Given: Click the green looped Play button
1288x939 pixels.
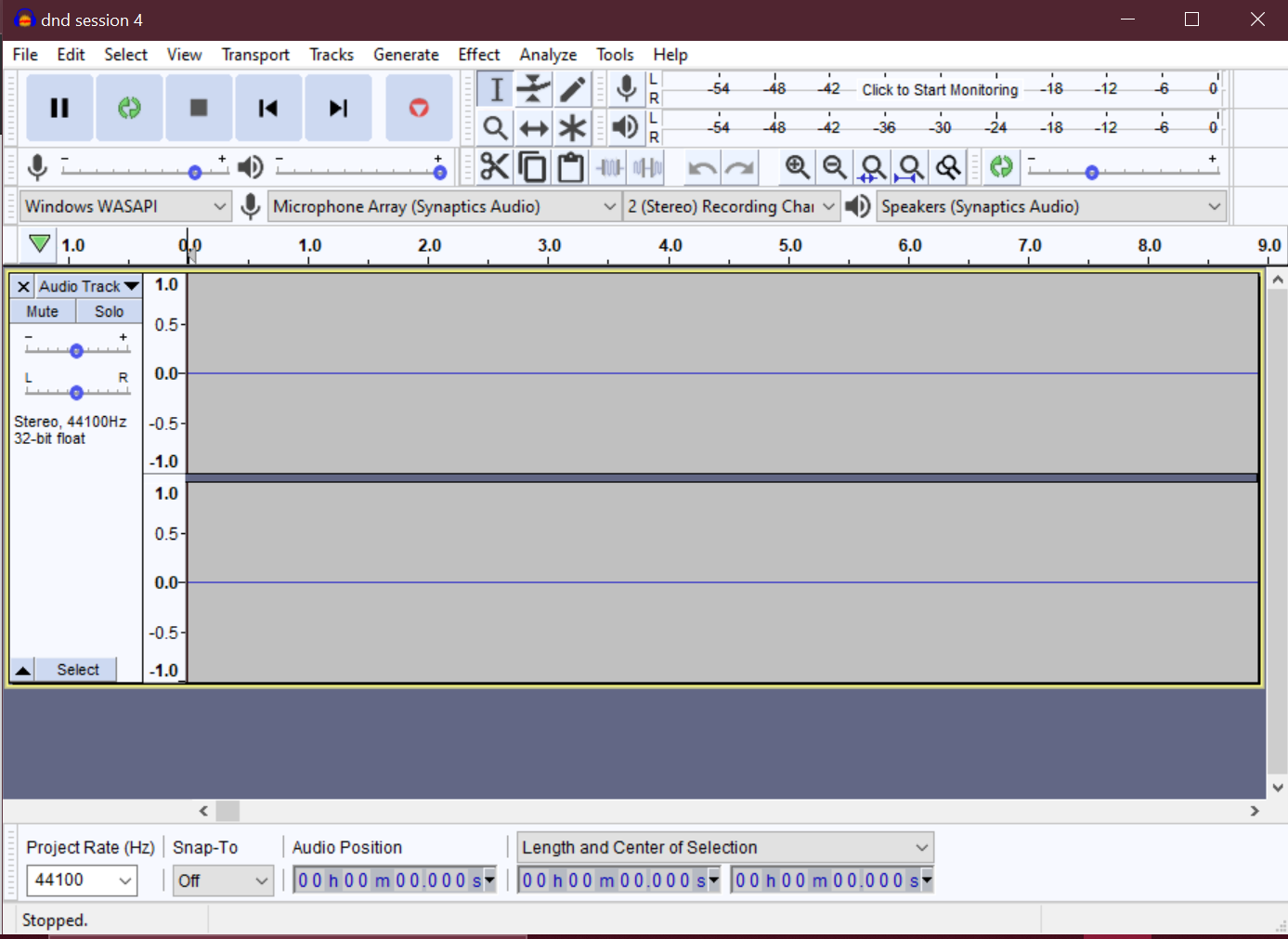Looking at the screenshot, I should coord(129,108).
